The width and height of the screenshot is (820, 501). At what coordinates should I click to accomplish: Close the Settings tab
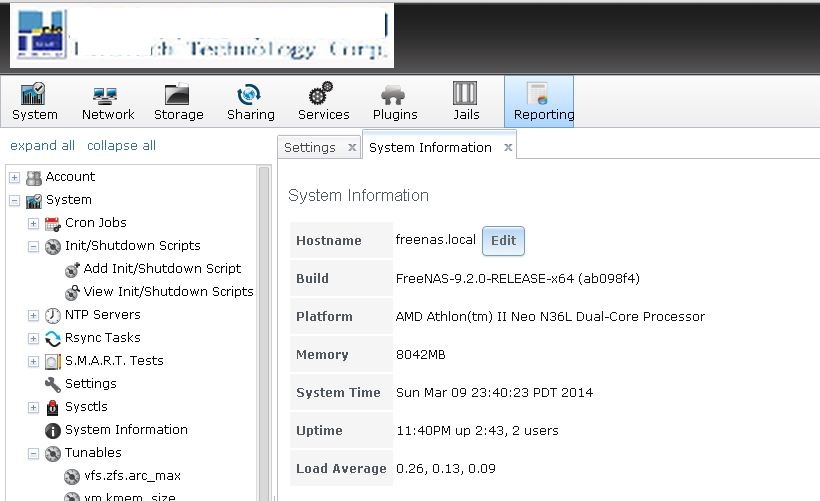coord(352,148)
